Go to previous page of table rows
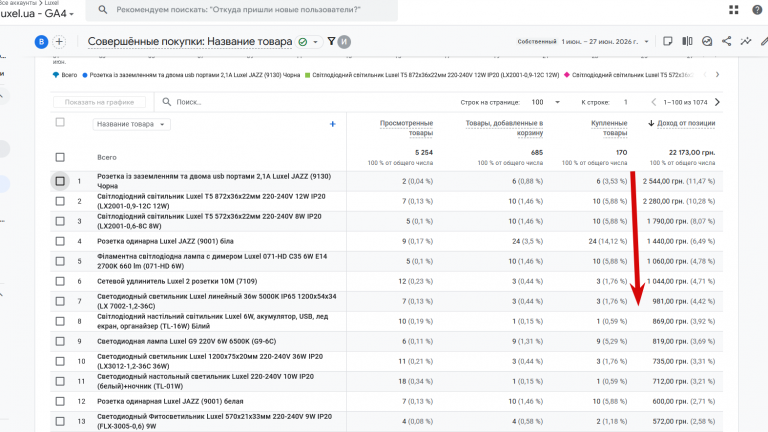The width and height of the screenshot is (768, 432). coord(653,102)
